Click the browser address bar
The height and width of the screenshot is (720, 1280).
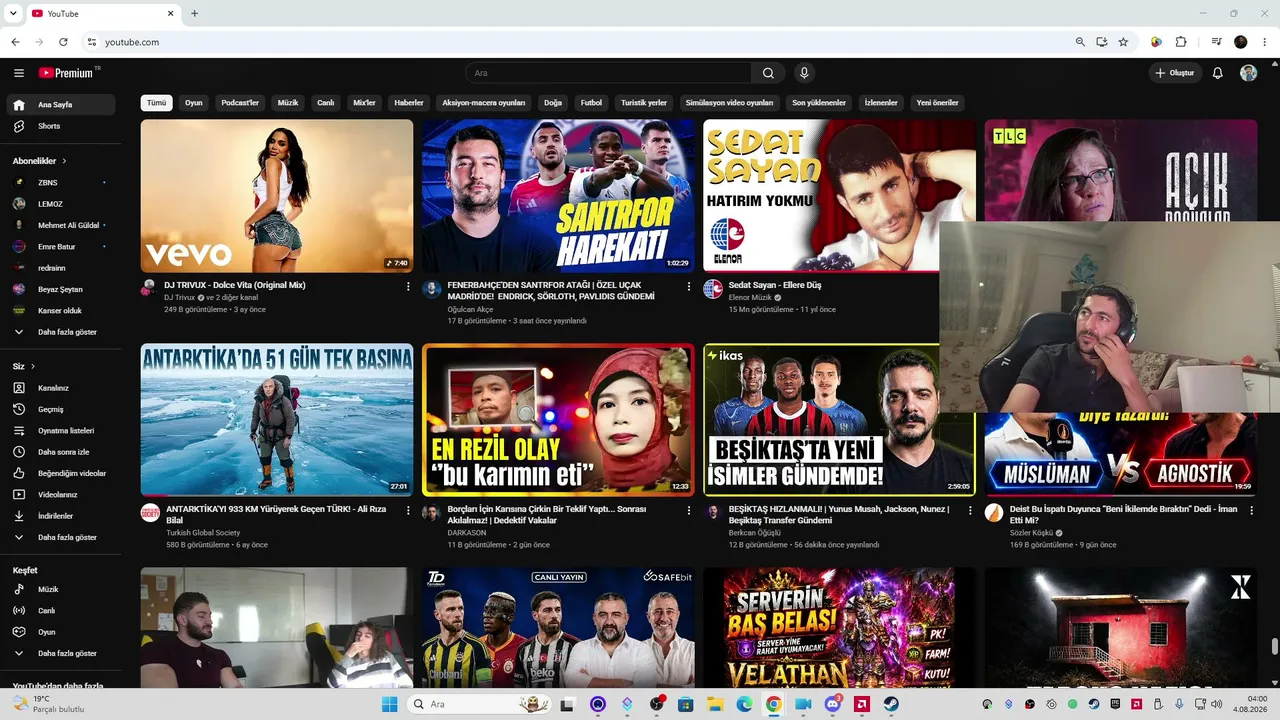[575, 42]
